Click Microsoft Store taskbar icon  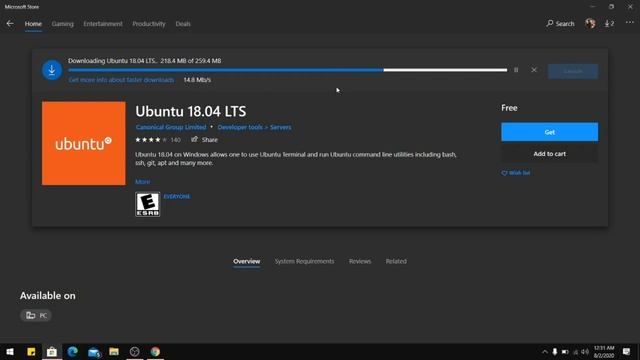(x=52, y=351)
